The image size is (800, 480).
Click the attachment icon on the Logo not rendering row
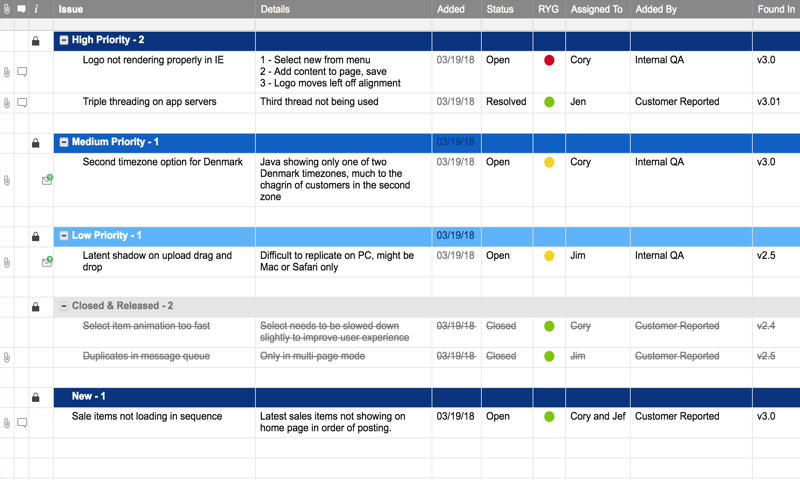coord(7,72)
